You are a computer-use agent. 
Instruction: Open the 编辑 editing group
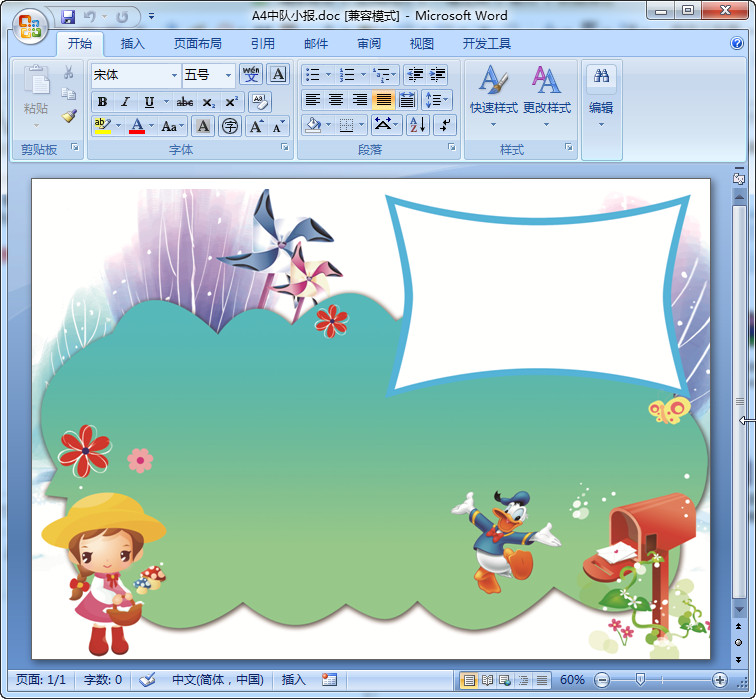point(601,96)
